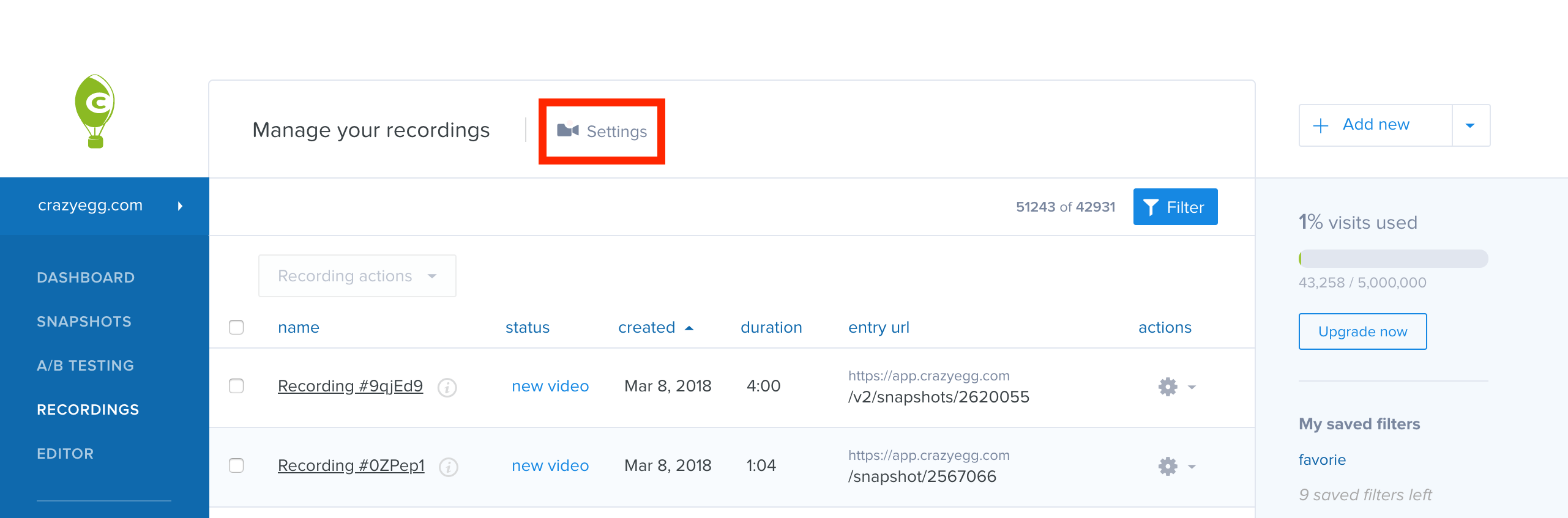Open the Add new dropdown arrow
This screenshot has width=1568, height=518.
click(1470, 125)
